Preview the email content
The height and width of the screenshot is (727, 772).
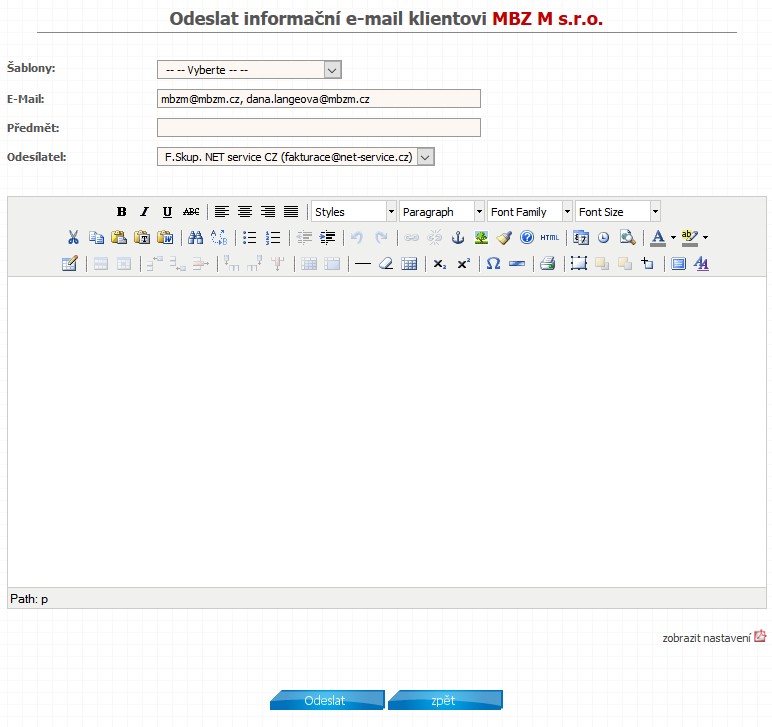[x=627, y=238]
